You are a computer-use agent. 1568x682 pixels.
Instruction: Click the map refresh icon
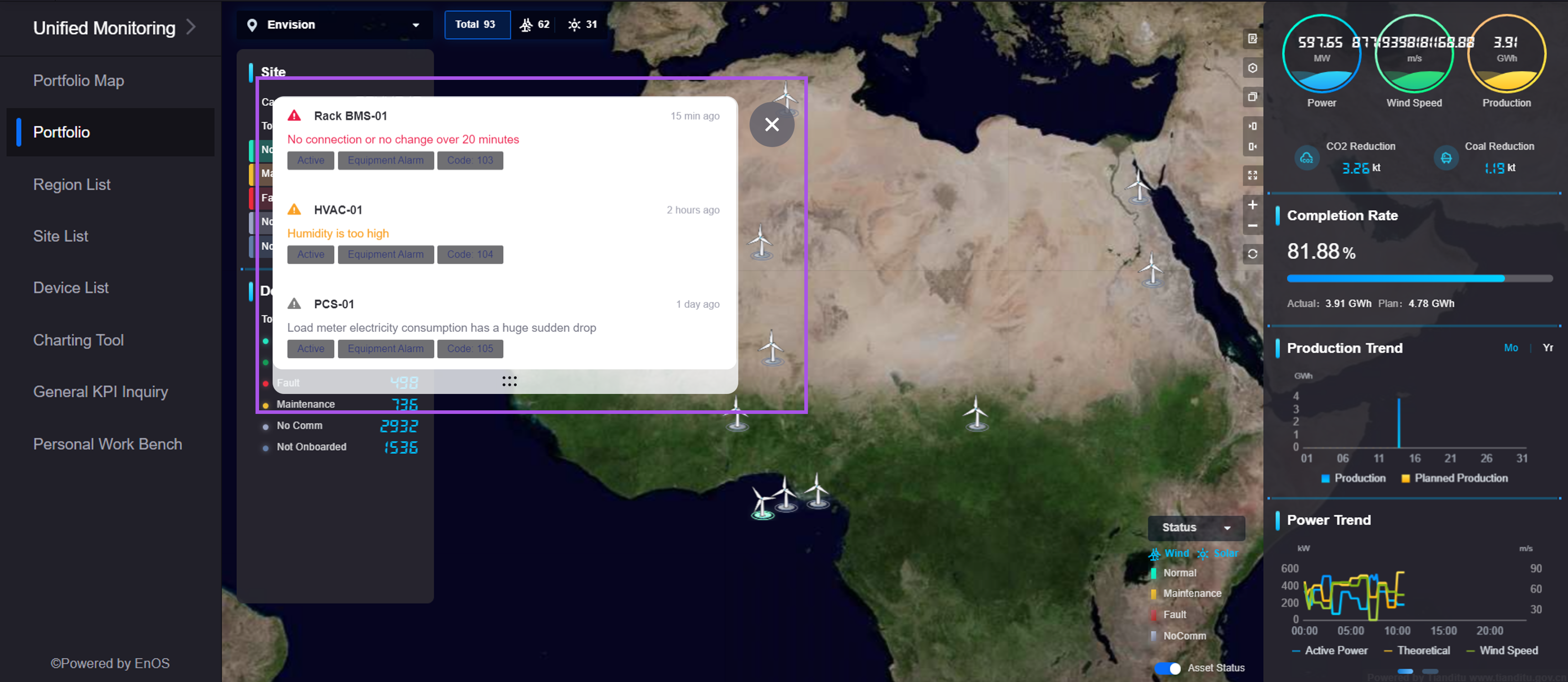click(x=1252, y=254)
